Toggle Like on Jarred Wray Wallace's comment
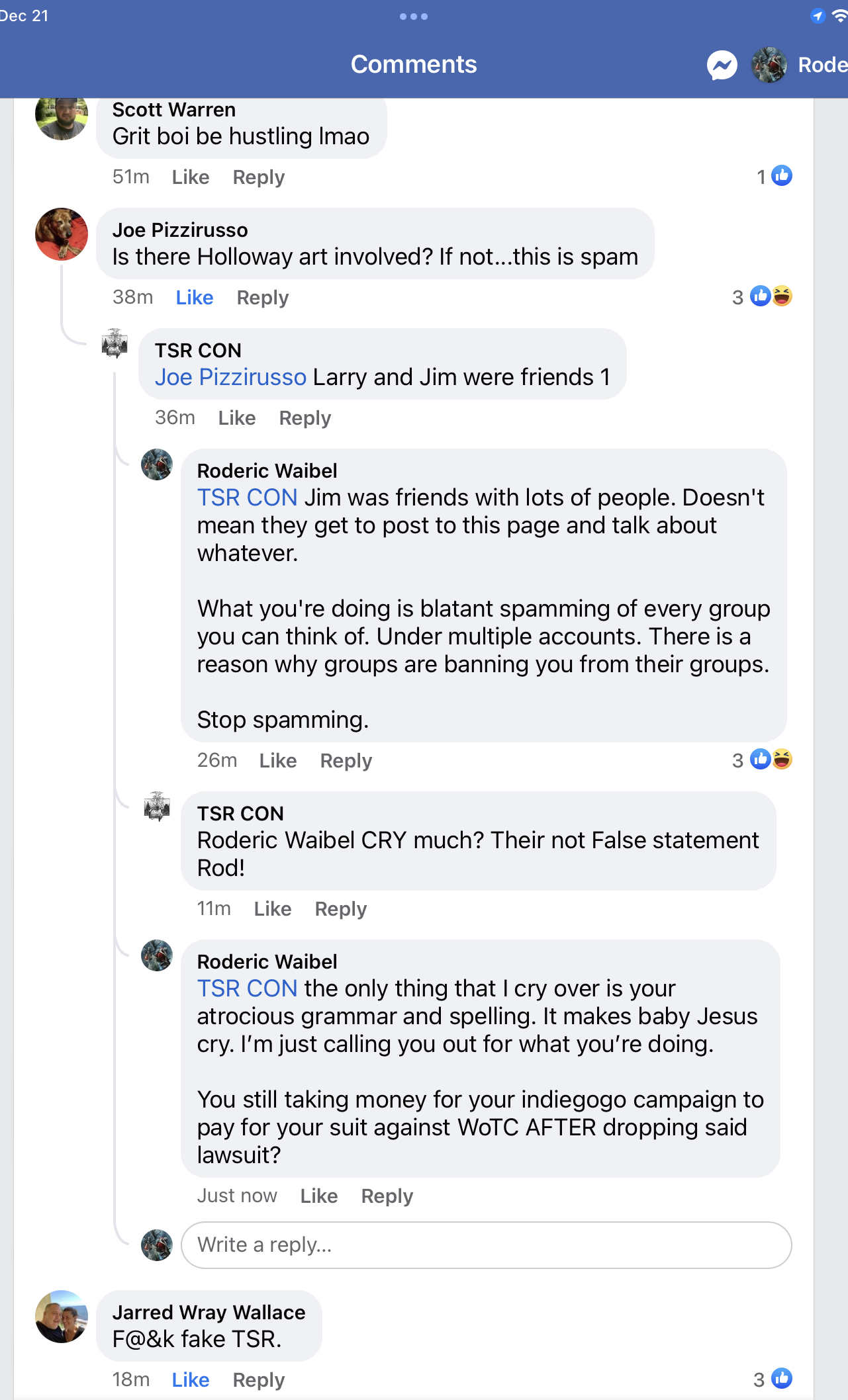Screen dimensions: 848x1400 pyautogui.click(x=191, y=1380)
